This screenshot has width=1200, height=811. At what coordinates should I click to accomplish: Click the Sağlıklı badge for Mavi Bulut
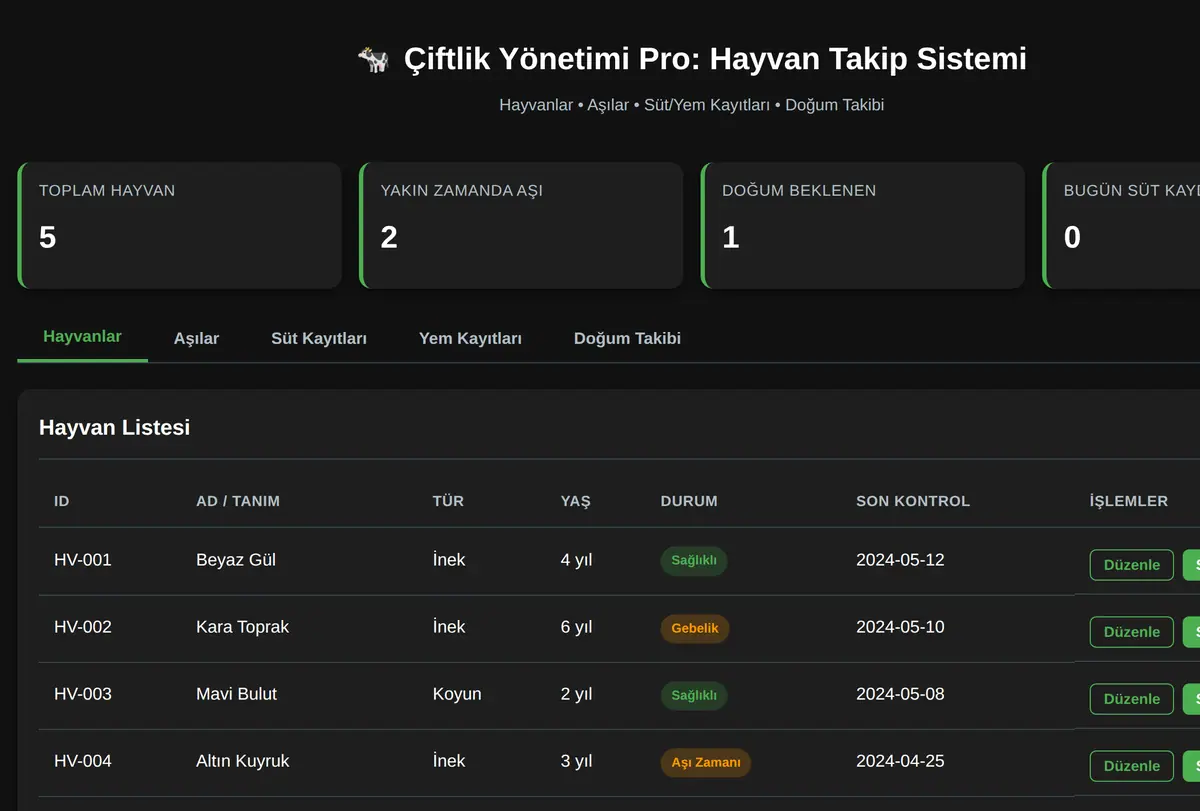(694, 696)
